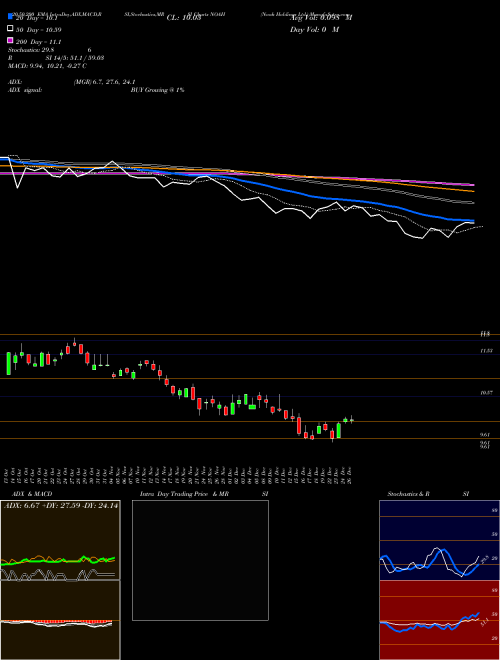Click the blue 20 Day legend swatch

pos(10,16)
